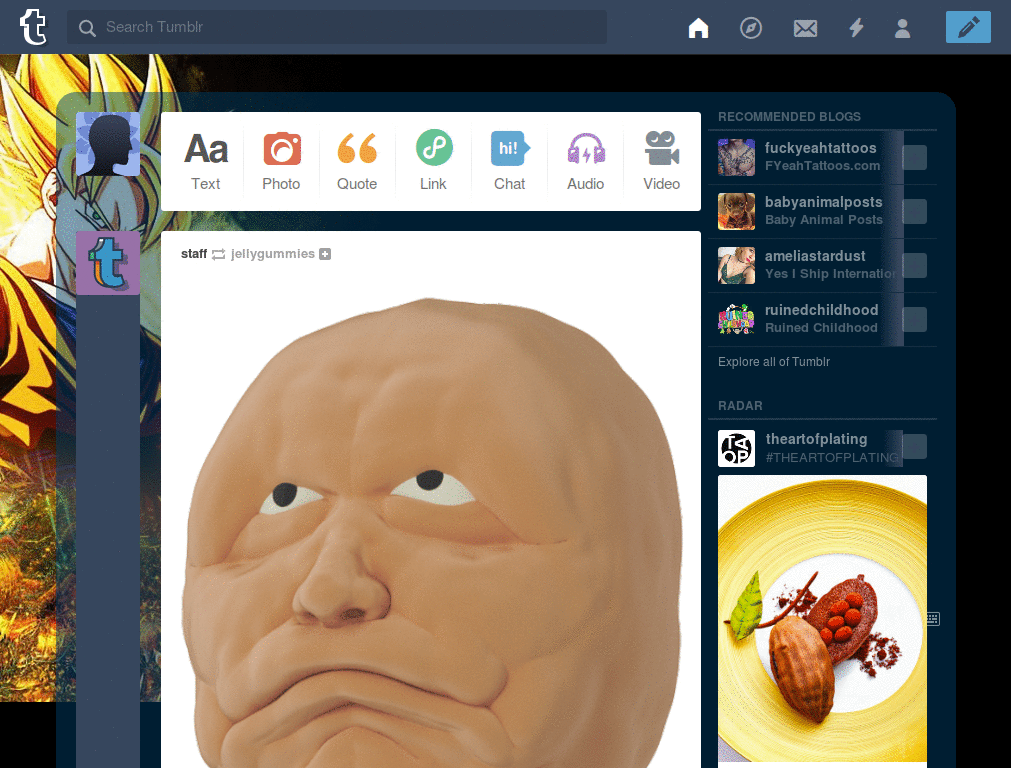Click ruinedchildhood avatar thumbnail
Image resolution: width=1024 pixels, height=768 pixels.
736,319
